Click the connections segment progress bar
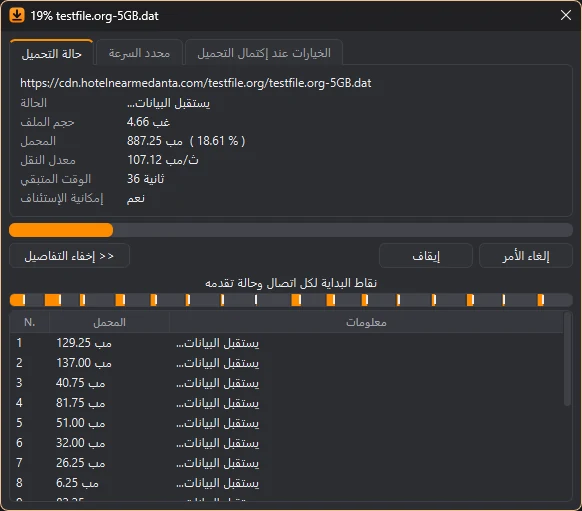Screen dimensions: 582x511 [x=291, y=300]
